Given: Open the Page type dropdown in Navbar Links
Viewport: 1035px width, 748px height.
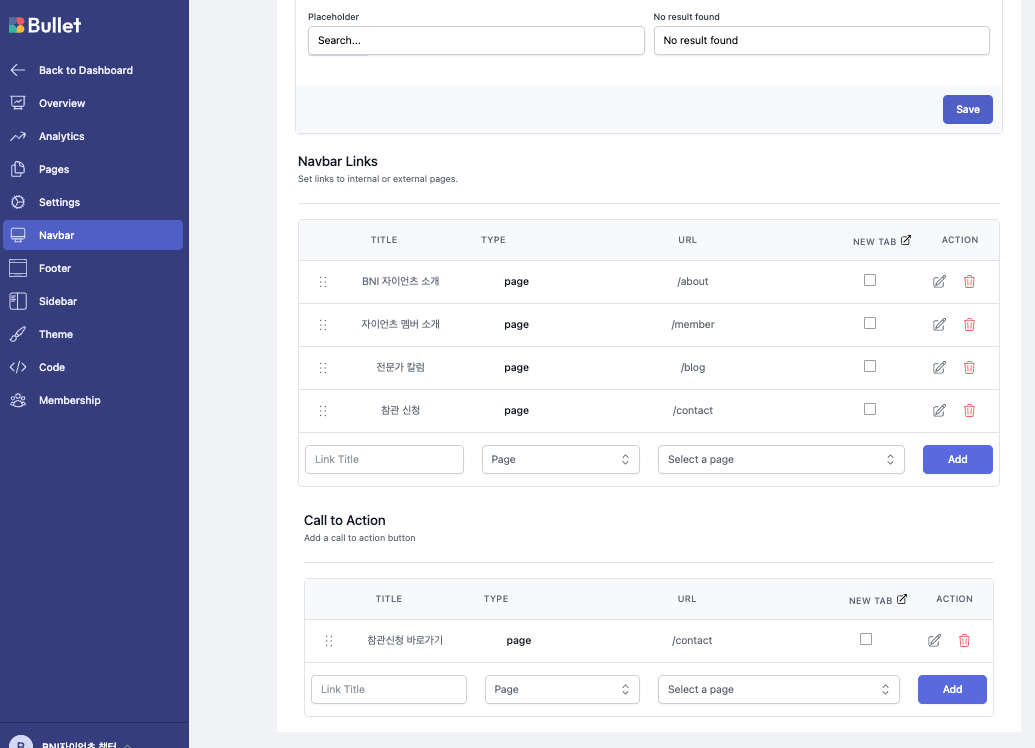Looking at the screenshot, I should 560,459.
